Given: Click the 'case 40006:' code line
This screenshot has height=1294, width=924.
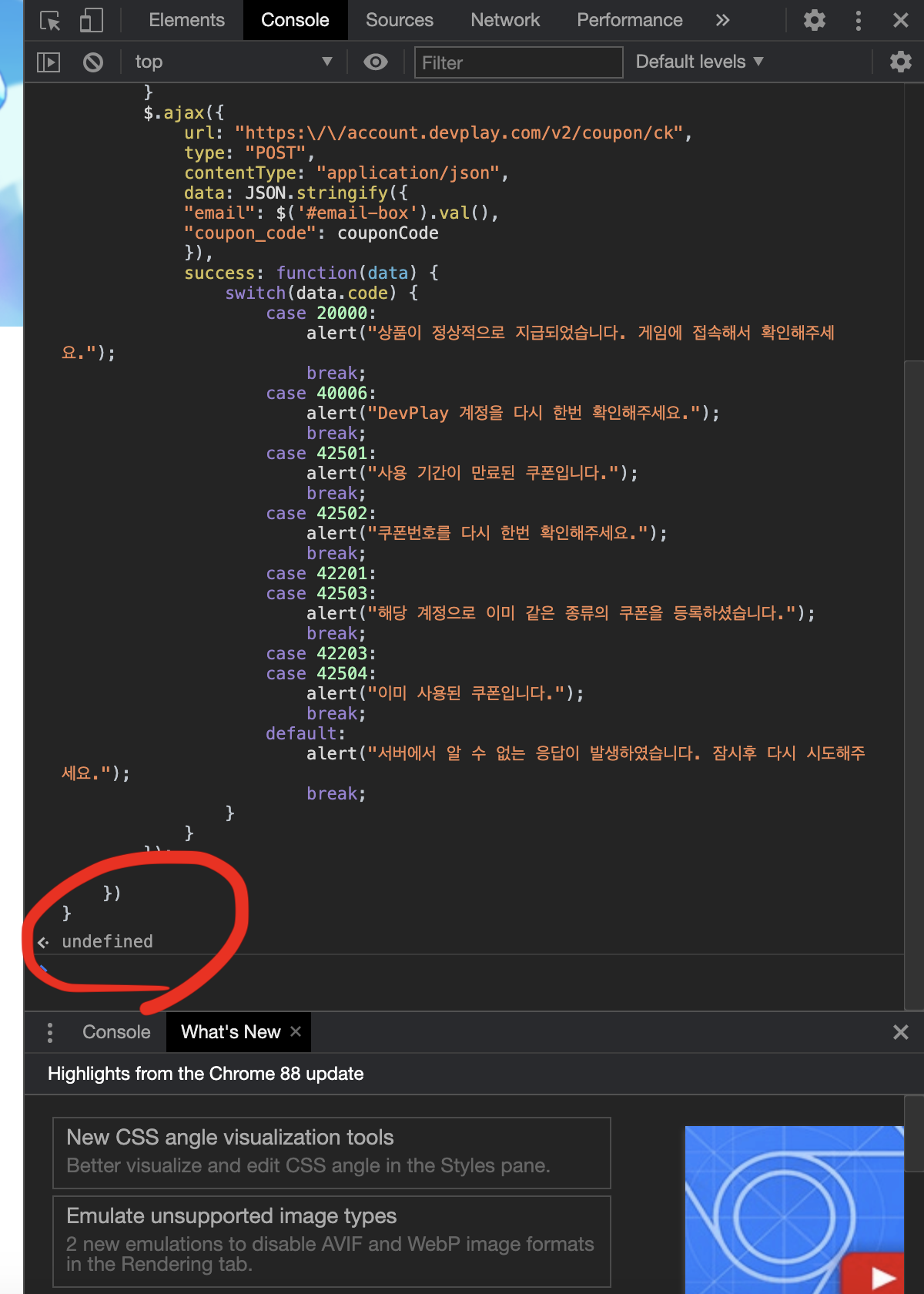Looking at the screenshot, I should pyautogui.click(x=321, y=393).
